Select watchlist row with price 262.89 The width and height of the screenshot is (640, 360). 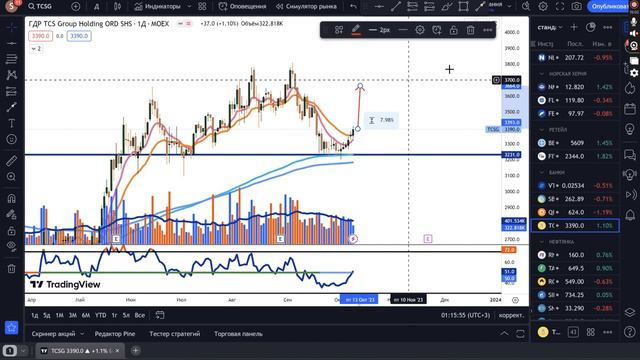coord(575,199)
